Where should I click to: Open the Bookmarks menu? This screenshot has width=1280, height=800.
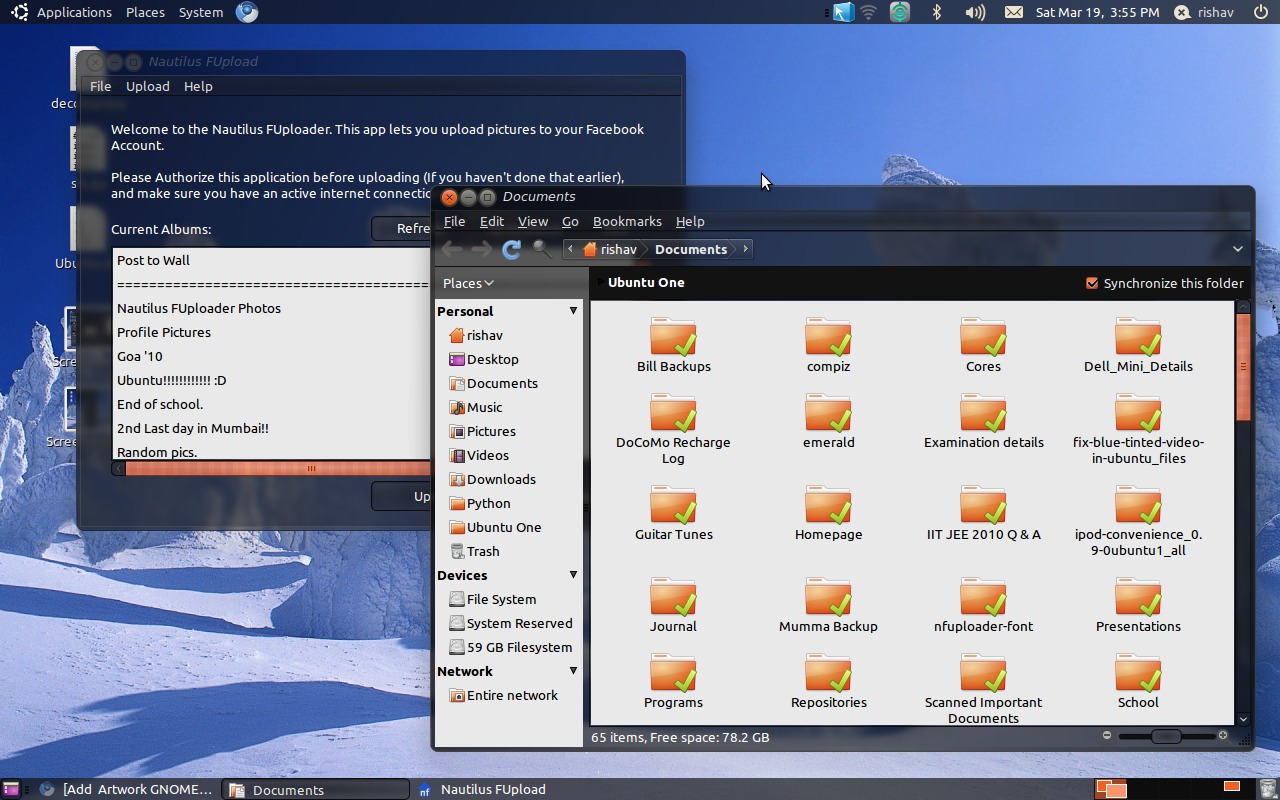click(627, 221)
